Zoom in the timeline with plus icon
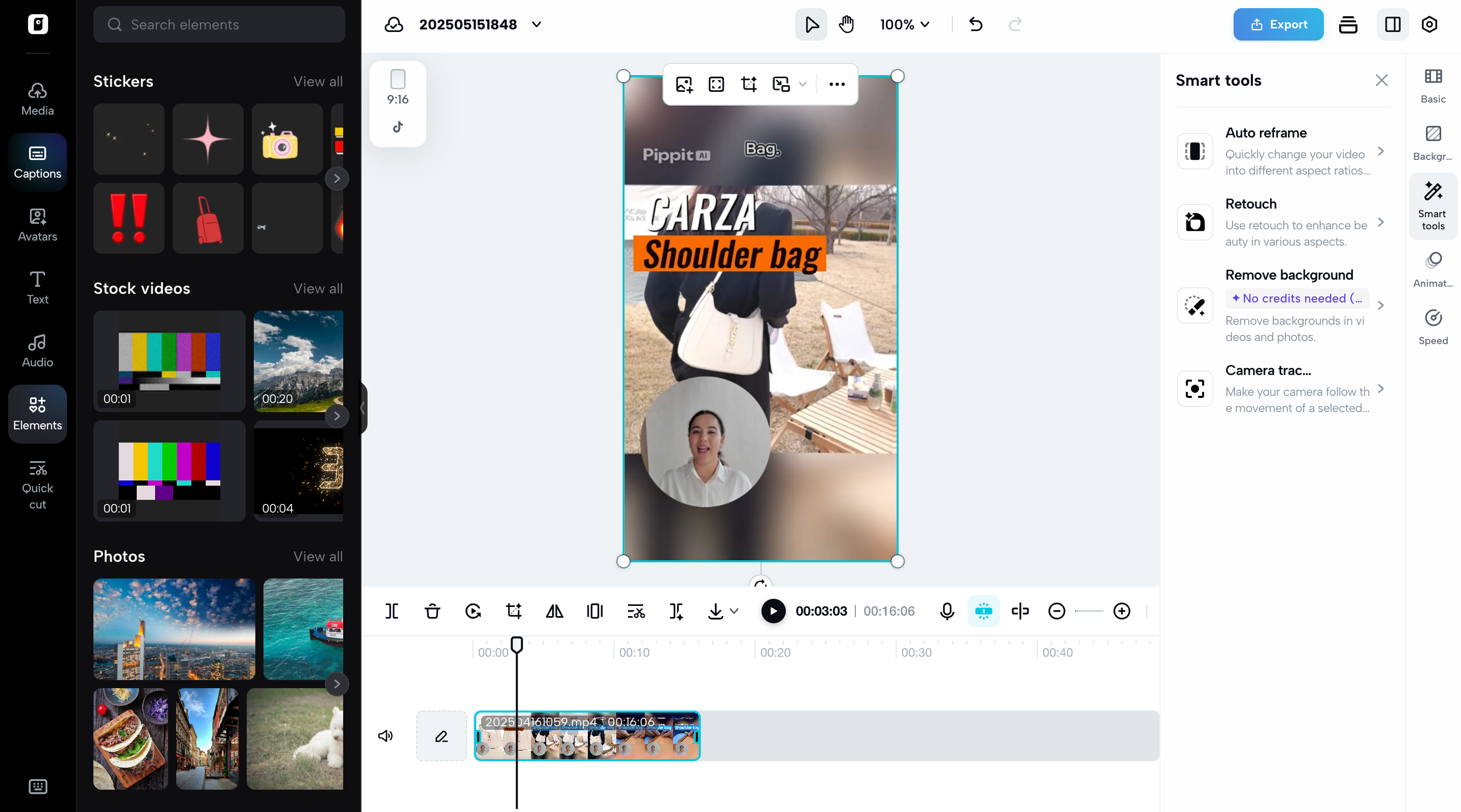1461x812 pixels. click(1121, 611)
